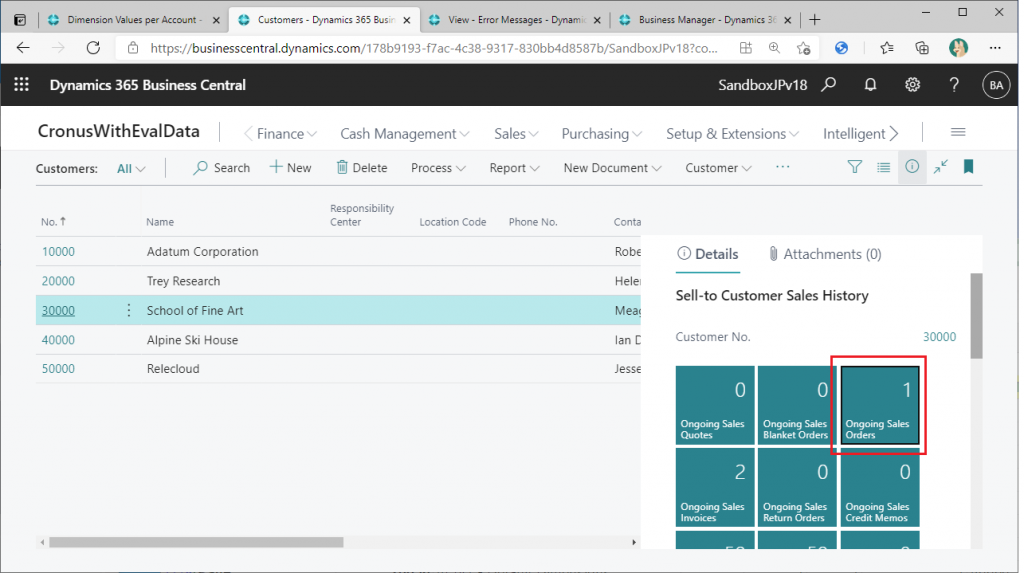Open the help question mark icon
The width and height of the screenshot is (1024, 573).
coord(954,84)
